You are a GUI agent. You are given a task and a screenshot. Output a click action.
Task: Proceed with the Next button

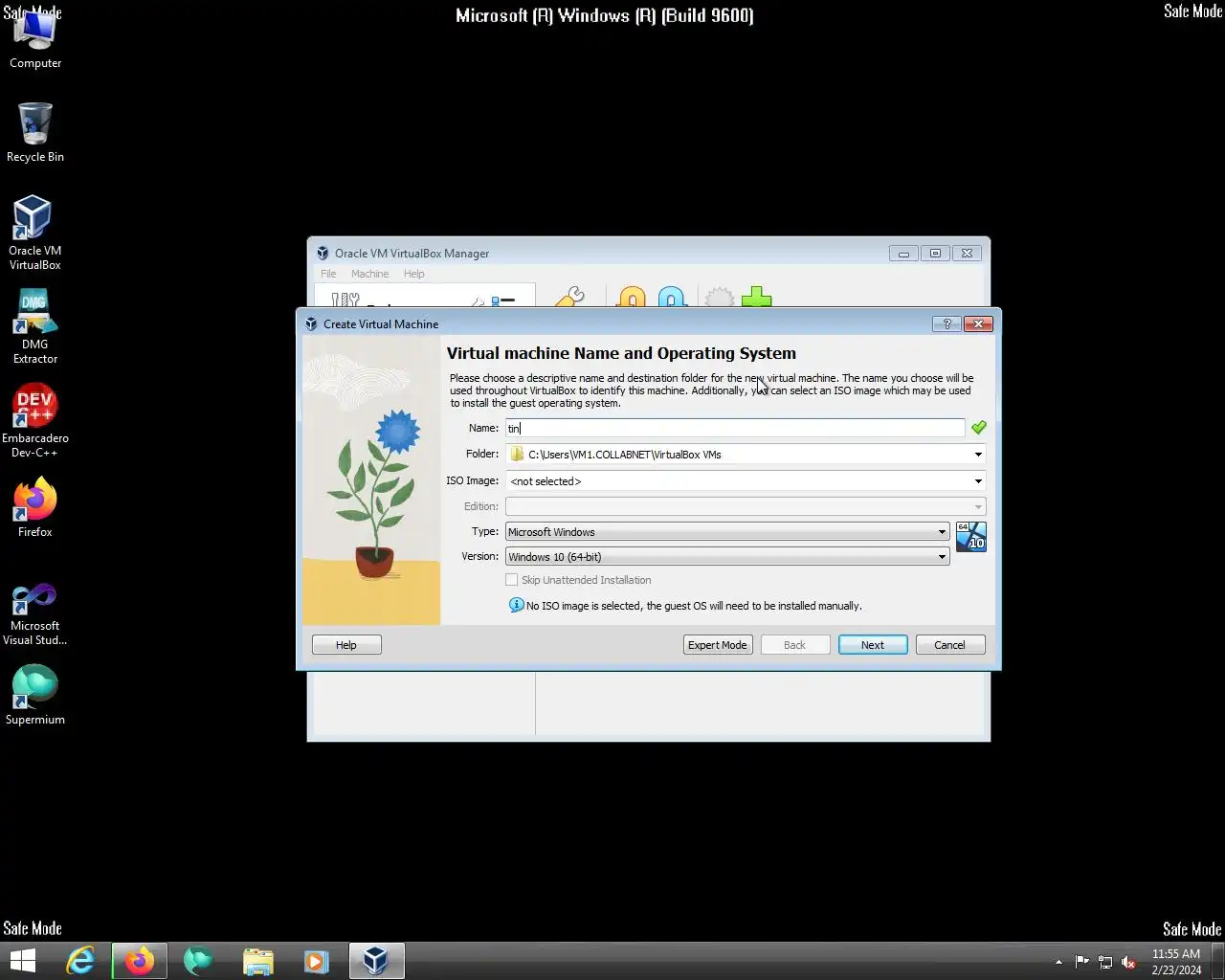point(873,645)
